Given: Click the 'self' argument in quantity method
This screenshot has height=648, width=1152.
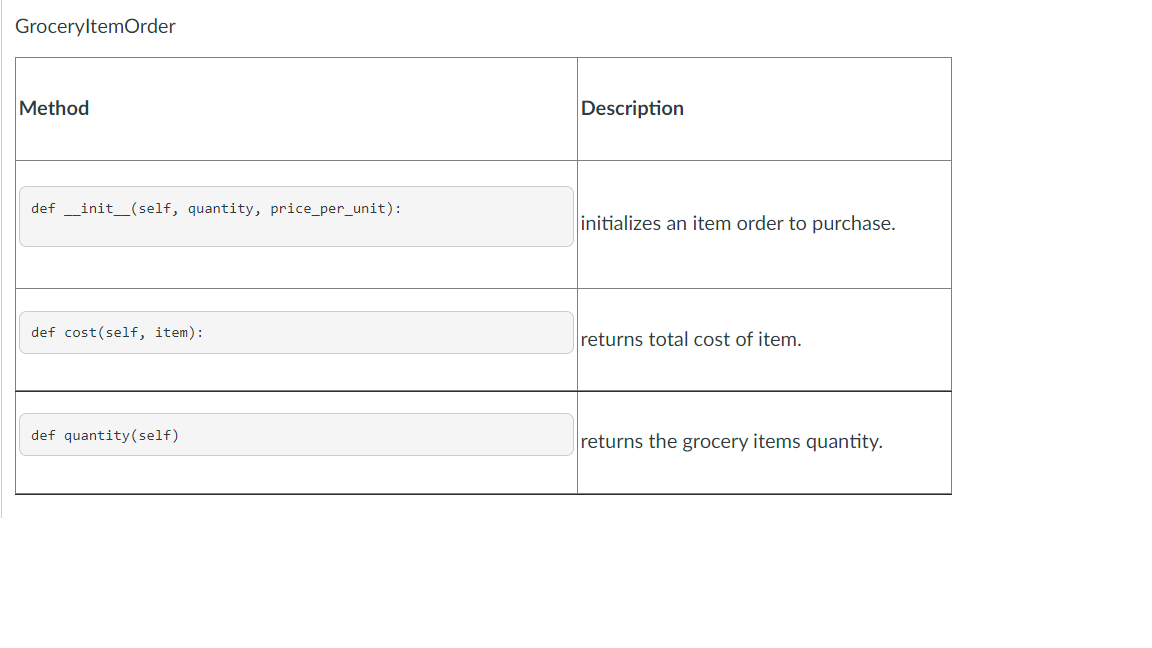Looking at the screenshot, I should pos(154,436).
